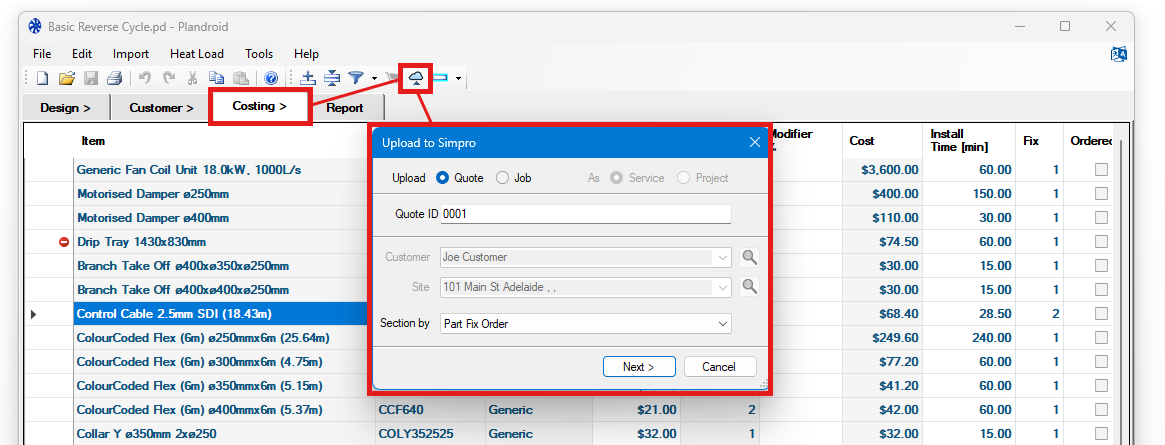
Task: Open dropdown arrow beside cyan bar icon
Action: pyautogui.click(x=458, y=78)
